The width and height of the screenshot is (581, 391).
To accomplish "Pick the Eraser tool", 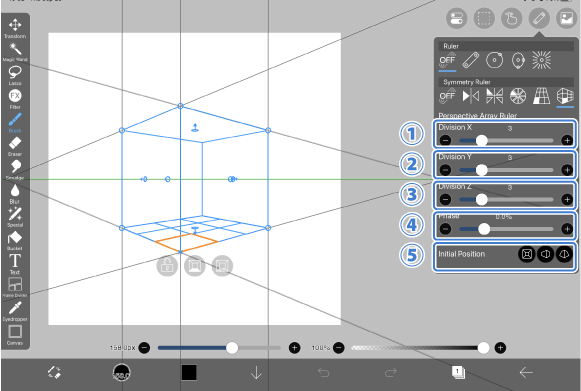I will [x=15, y=146].
